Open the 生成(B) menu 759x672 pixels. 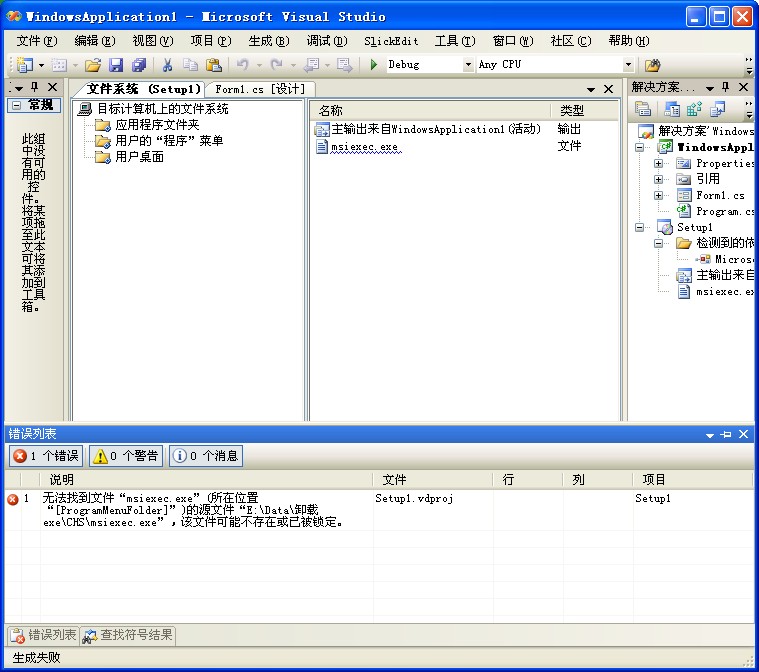click(269, 41)
